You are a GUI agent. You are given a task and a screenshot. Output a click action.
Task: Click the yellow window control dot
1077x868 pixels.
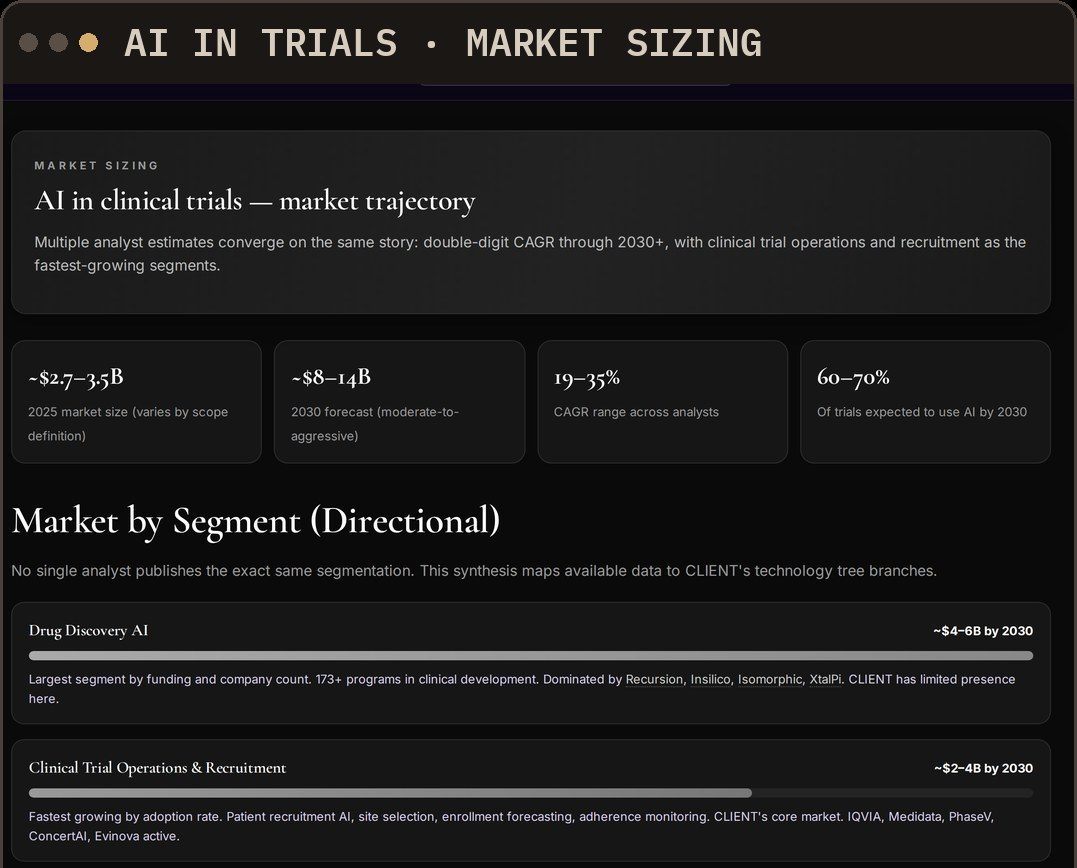click(x=89, y=43)
